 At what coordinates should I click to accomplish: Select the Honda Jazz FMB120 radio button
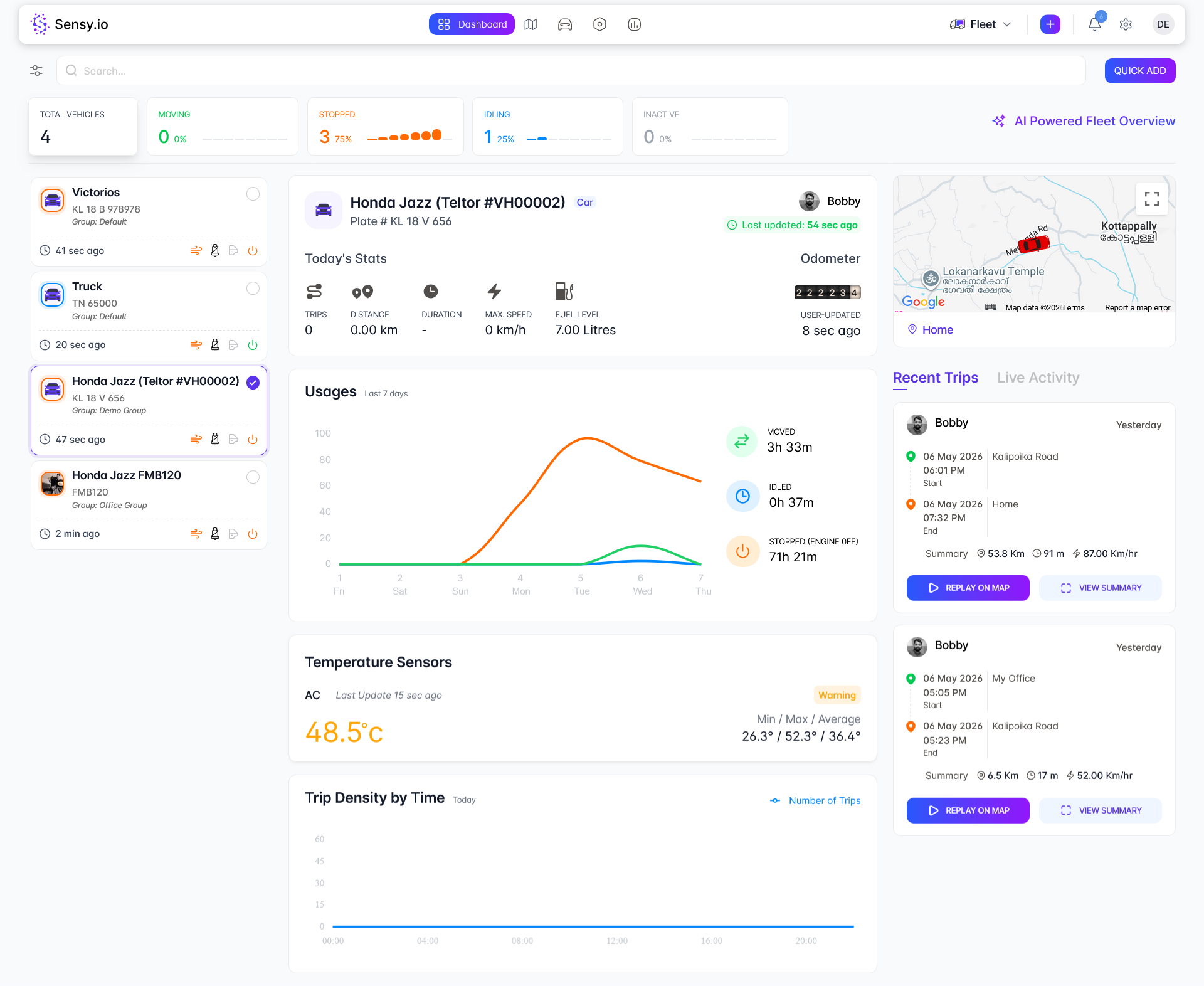point(253,477)
